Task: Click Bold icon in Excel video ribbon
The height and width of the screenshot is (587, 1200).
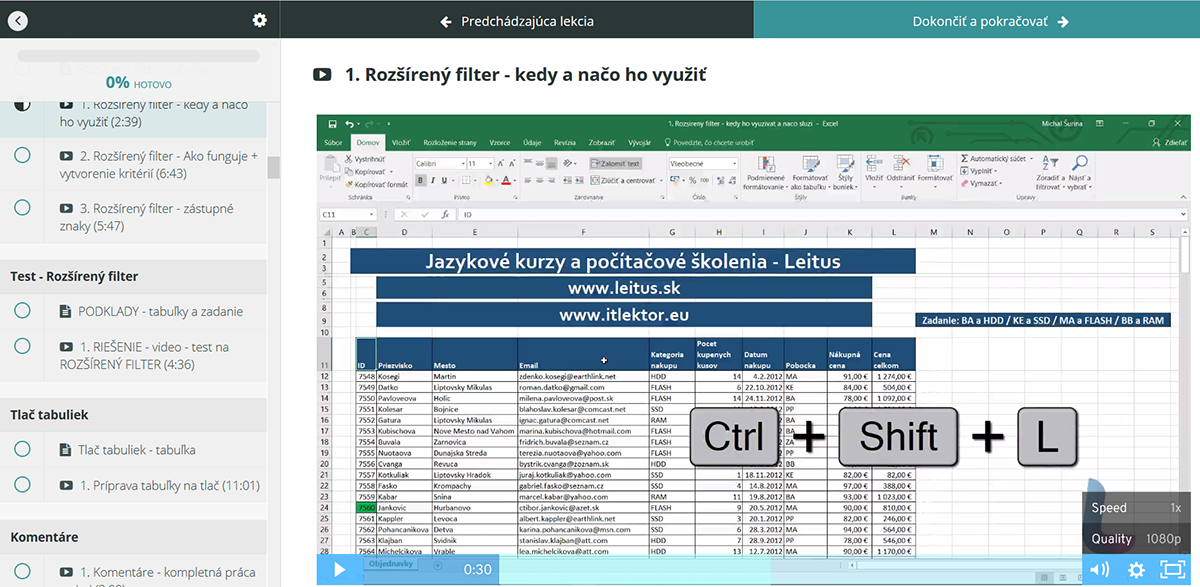Action: click(421, 180)
